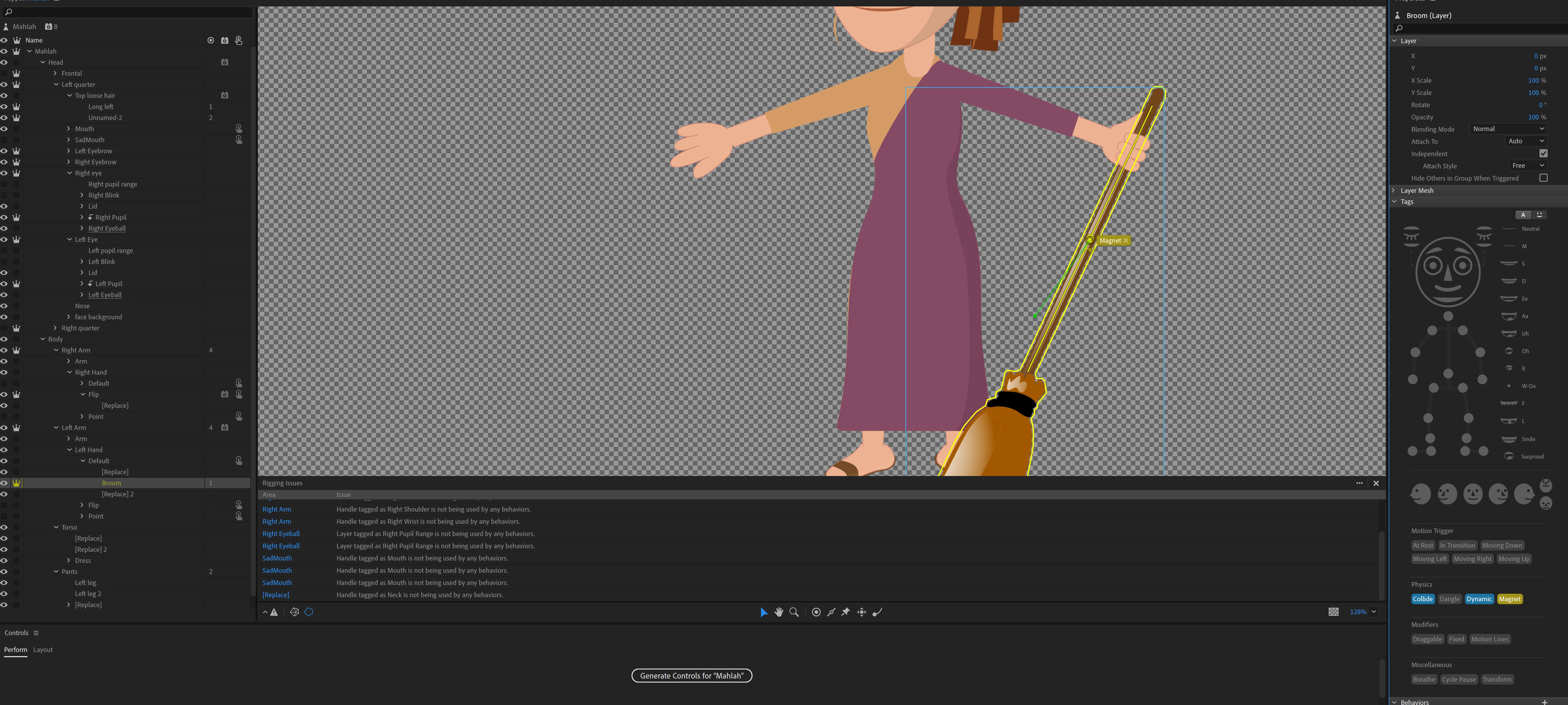The width and height of the screenshot is (1568, 705).
Task: Select the Dragger tool
Action: click(x=861, y=612)
